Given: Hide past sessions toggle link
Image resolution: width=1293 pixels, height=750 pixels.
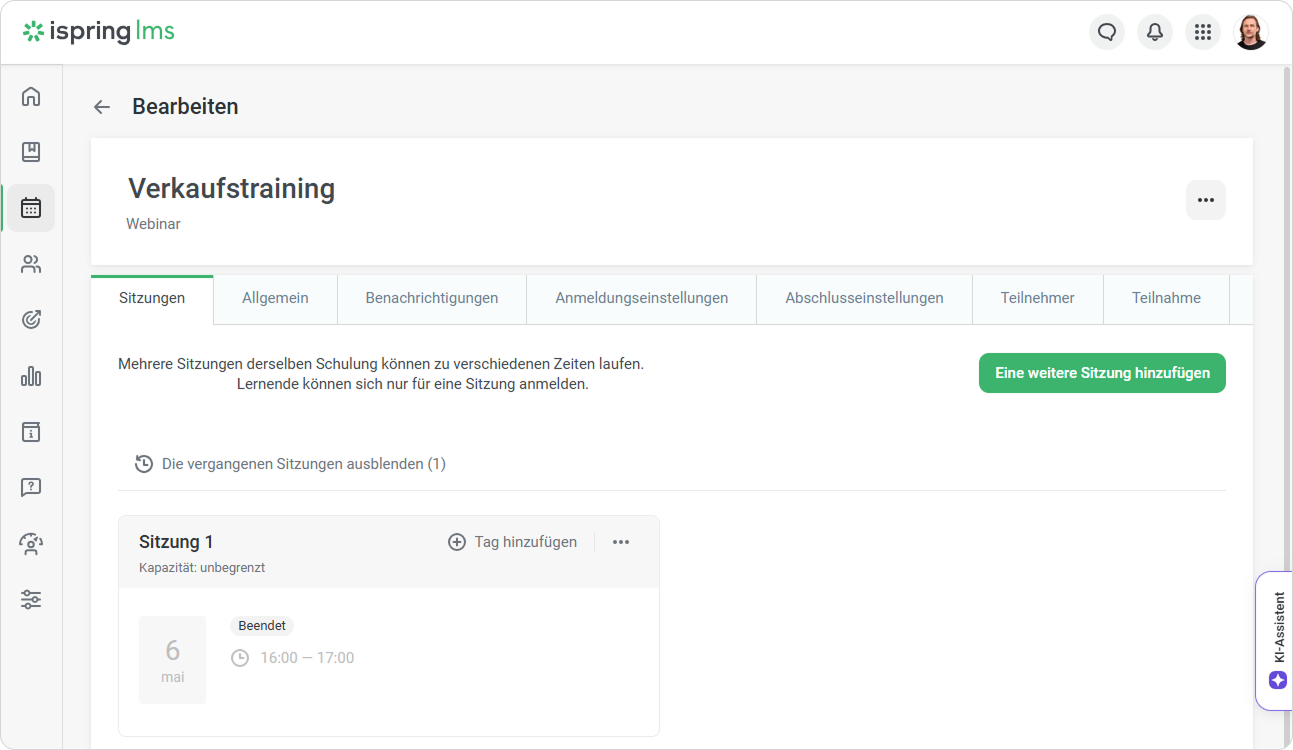Looking at the screenshot, I should pos(291,464).
